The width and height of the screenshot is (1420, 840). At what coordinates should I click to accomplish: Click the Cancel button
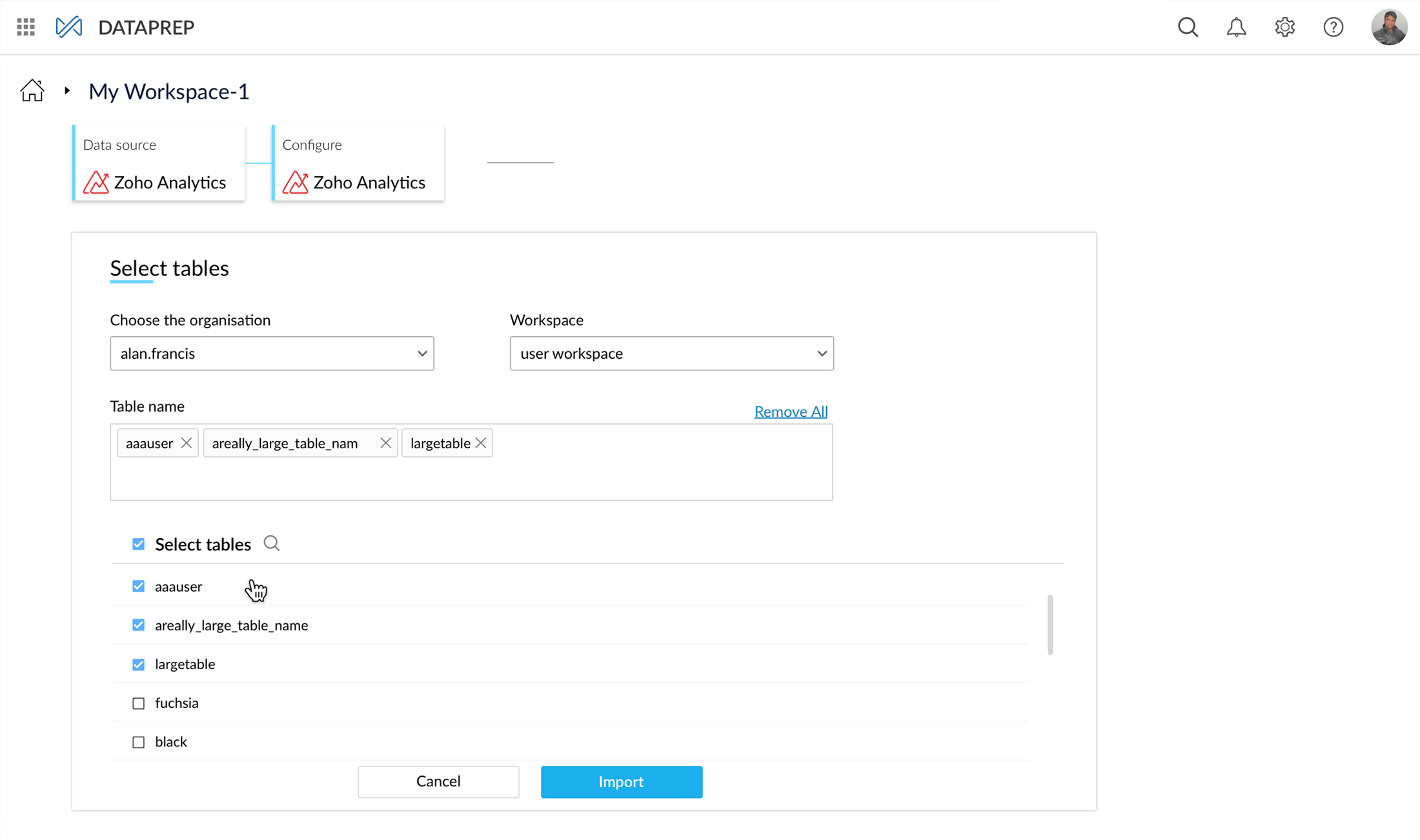coord(439,781)
